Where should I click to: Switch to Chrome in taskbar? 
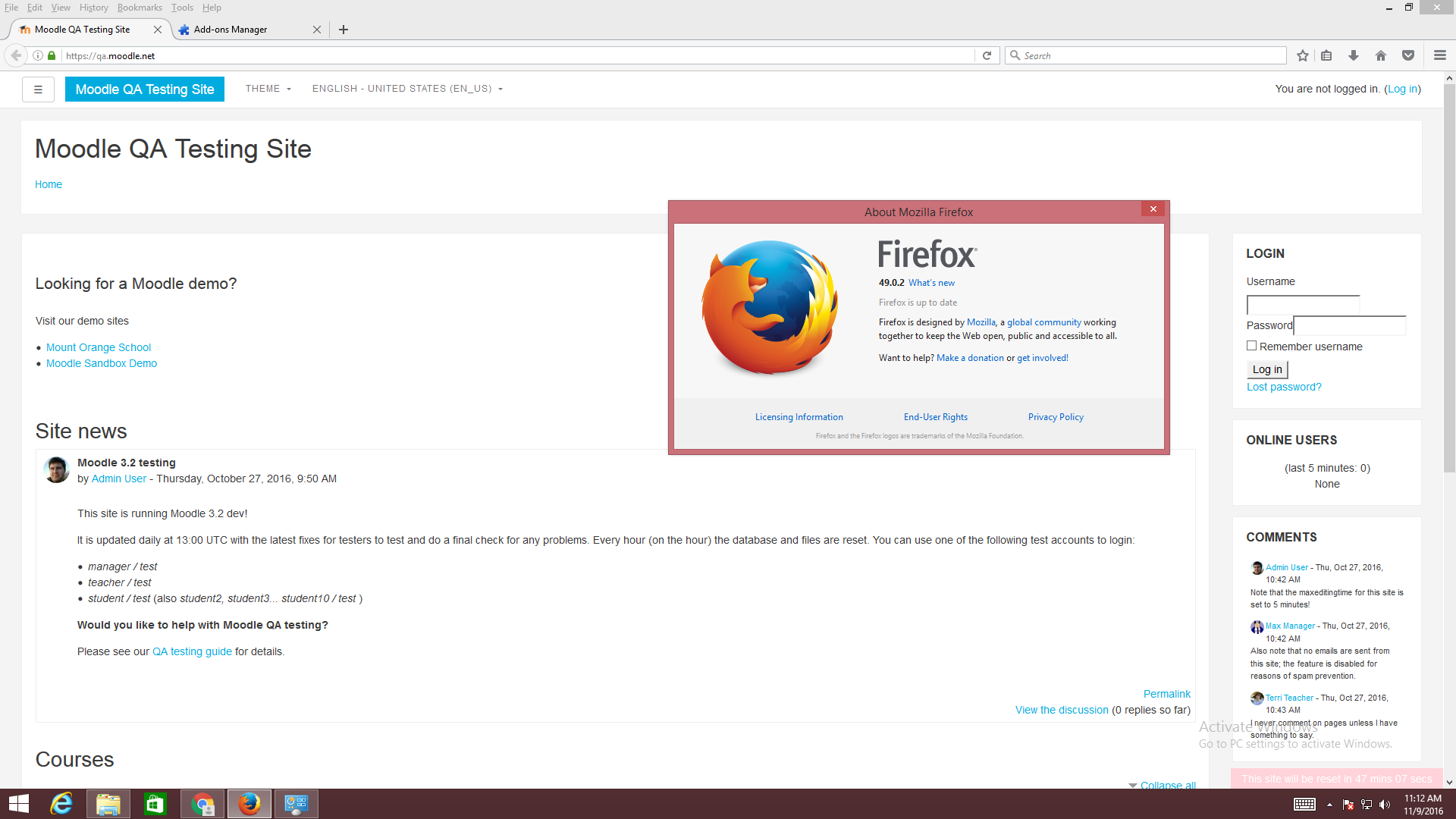(202, 804)
